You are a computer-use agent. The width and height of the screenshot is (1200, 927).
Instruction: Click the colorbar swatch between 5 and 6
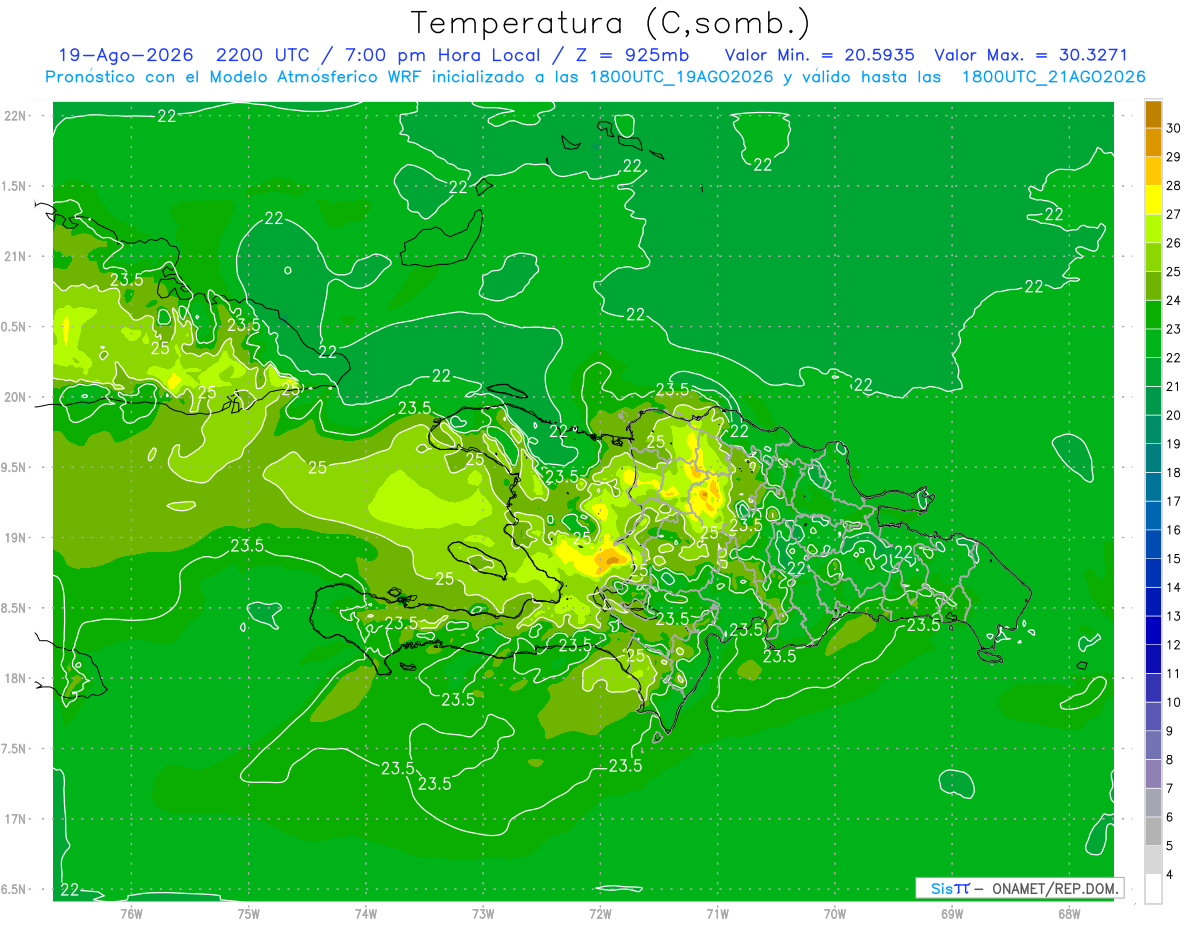click(x=1153, y=831)
